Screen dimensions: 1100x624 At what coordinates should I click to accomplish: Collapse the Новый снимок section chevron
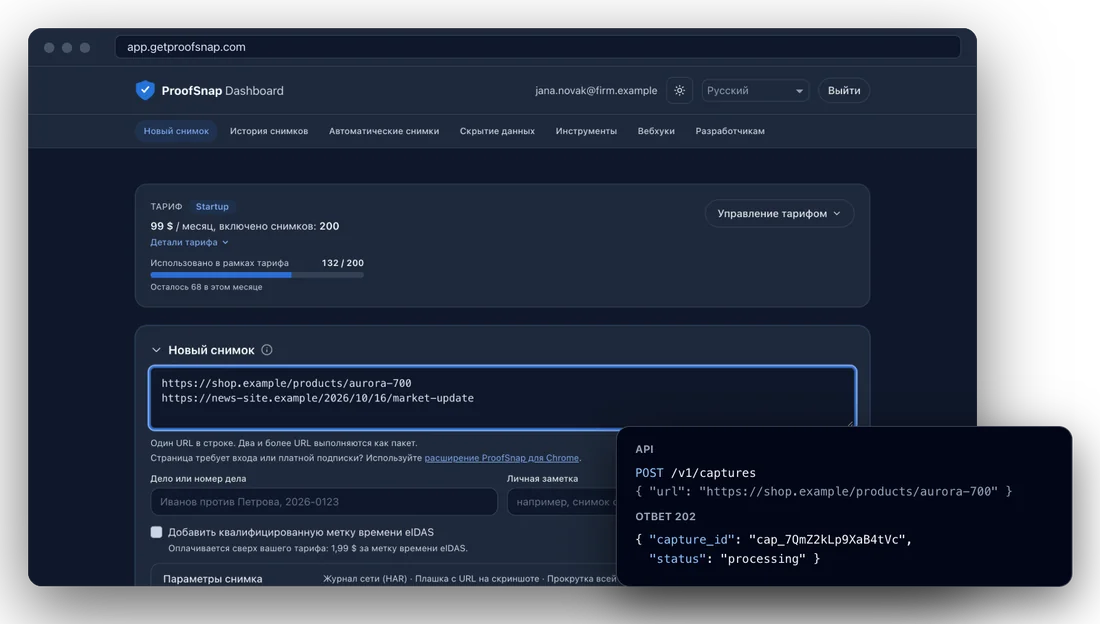(156, 350)
